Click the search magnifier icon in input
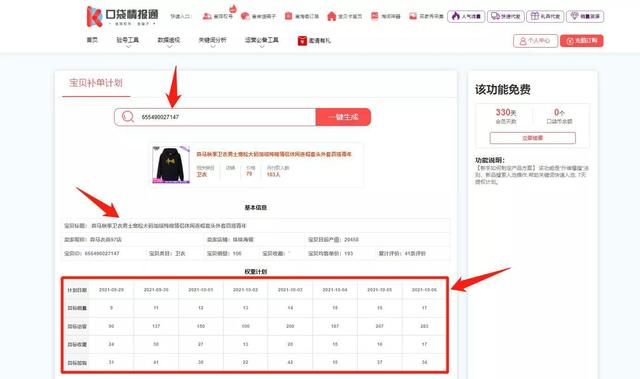Screen dimensions: 640x379 point(128,117)
